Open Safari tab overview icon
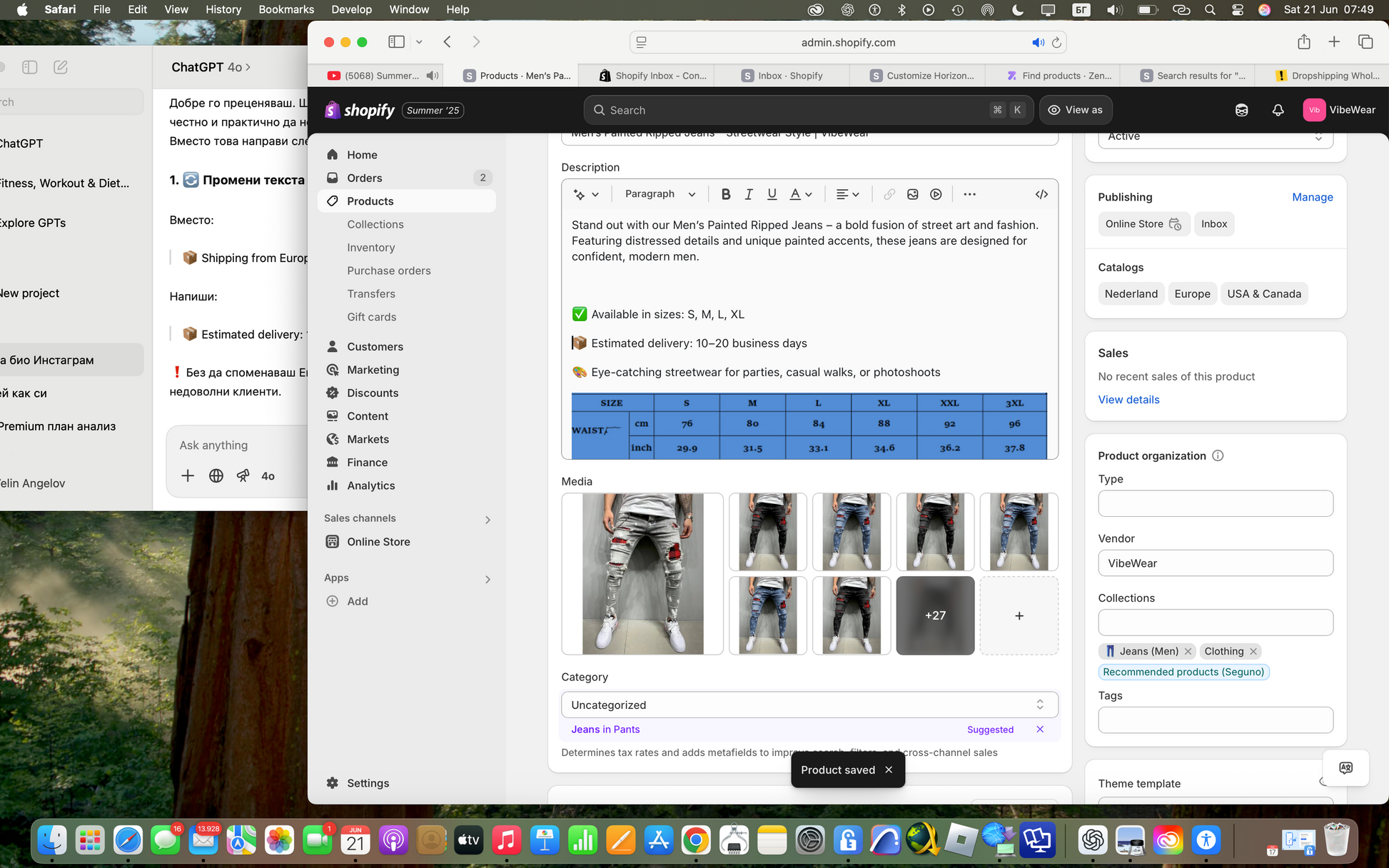 click(x=1365, y=42)
